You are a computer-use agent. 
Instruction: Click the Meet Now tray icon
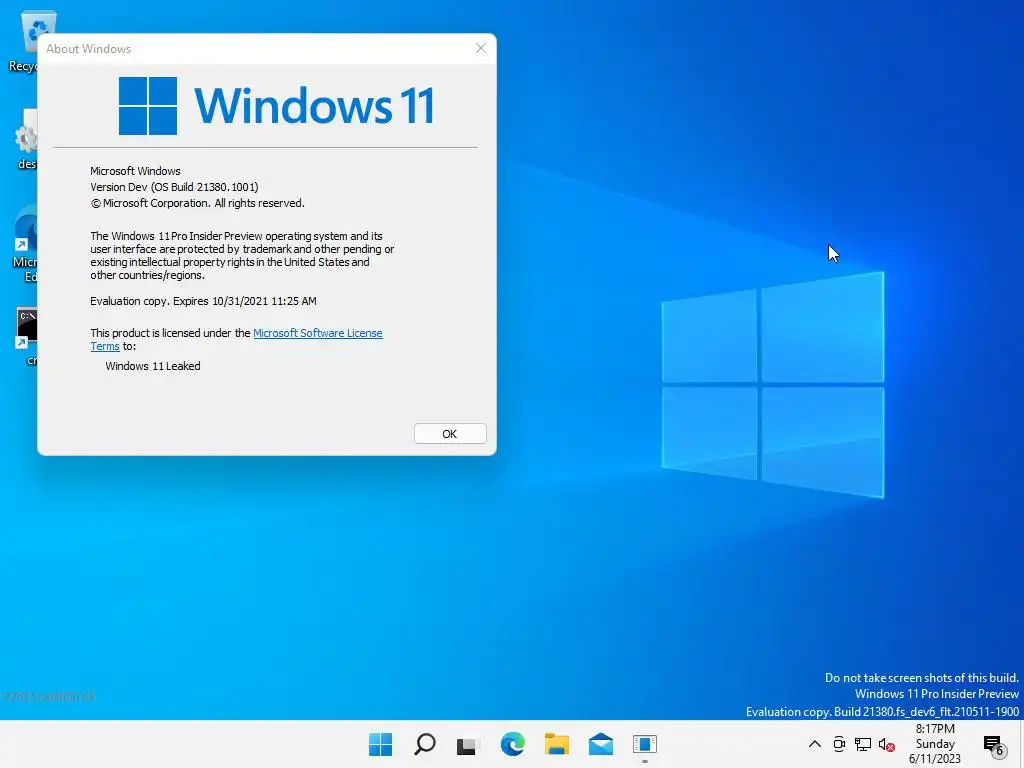tap(839, 744)
